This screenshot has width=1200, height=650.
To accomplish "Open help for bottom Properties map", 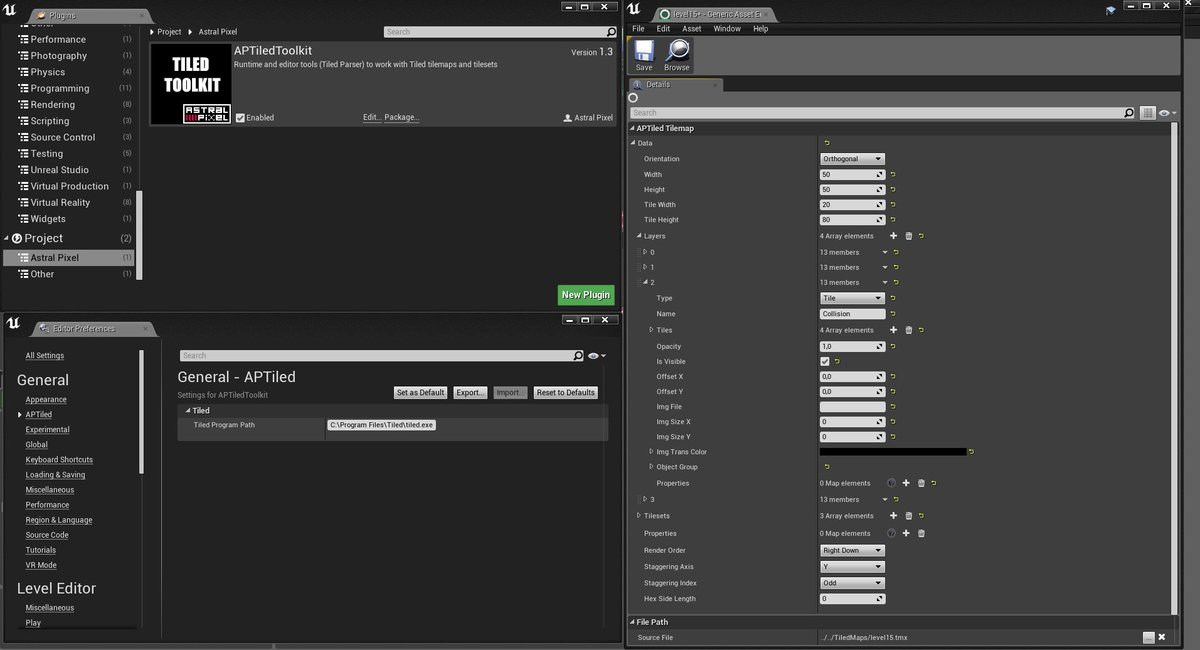I will (891, 533).
